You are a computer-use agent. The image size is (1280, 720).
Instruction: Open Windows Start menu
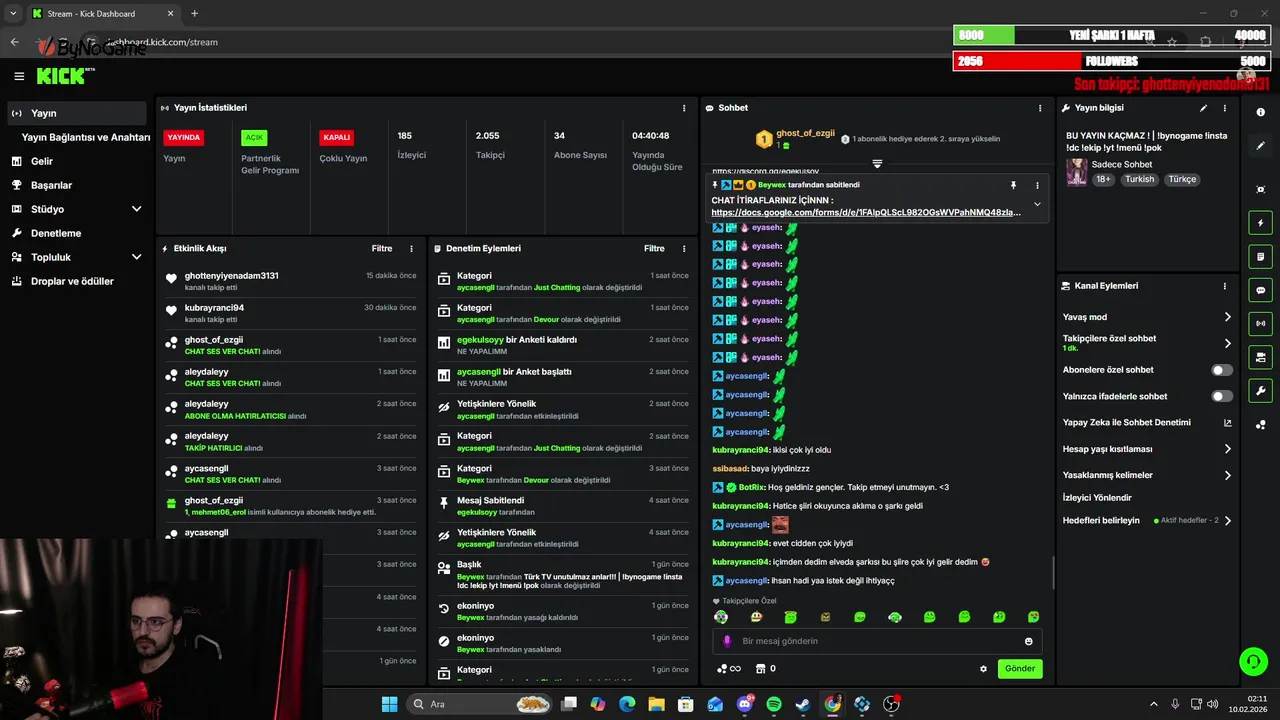pyautogui.click(x=390, y=704)
